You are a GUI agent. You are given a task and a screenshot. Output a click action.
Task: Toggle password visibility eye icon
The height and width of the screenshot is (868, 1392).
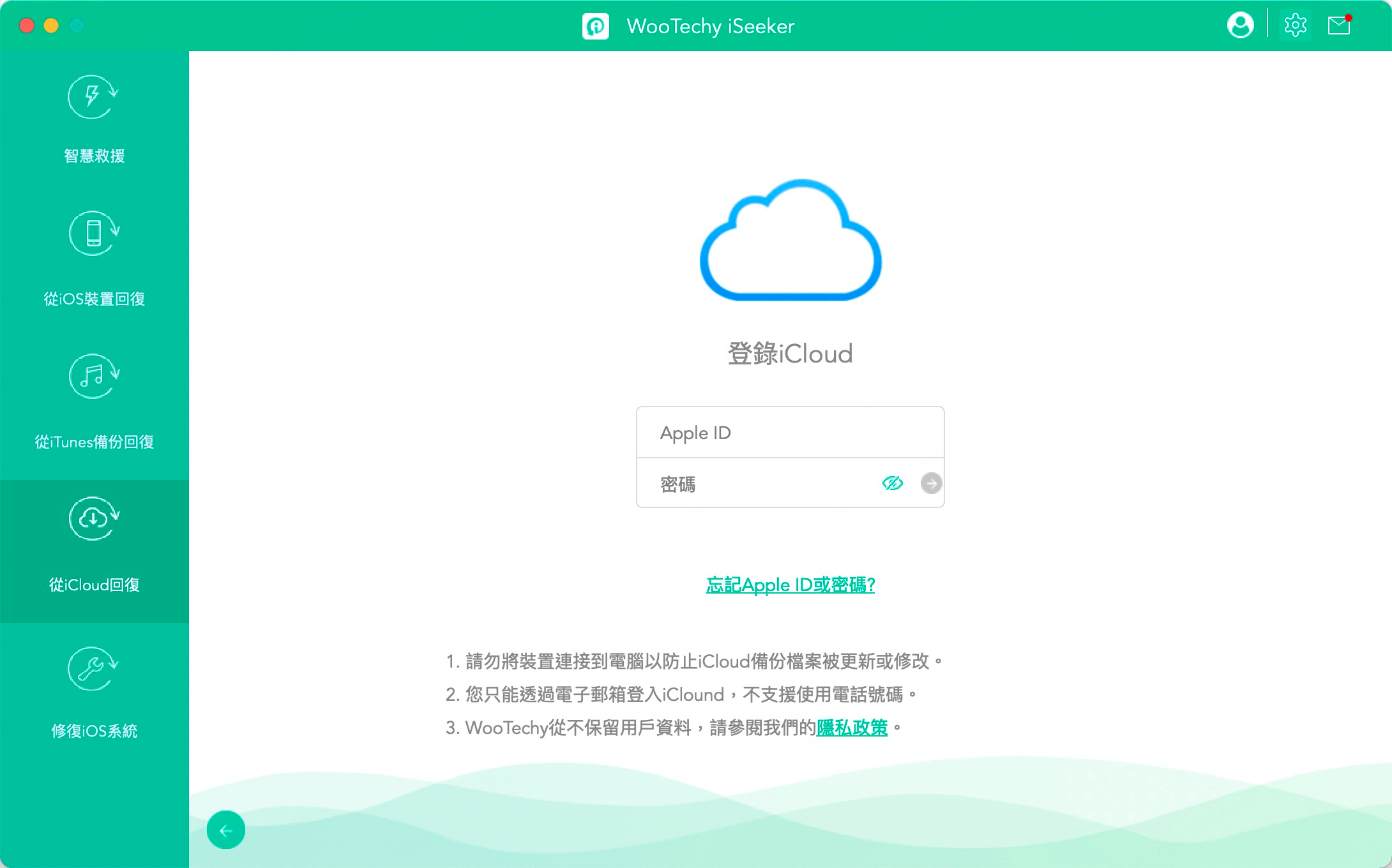(x=892, y=482)
